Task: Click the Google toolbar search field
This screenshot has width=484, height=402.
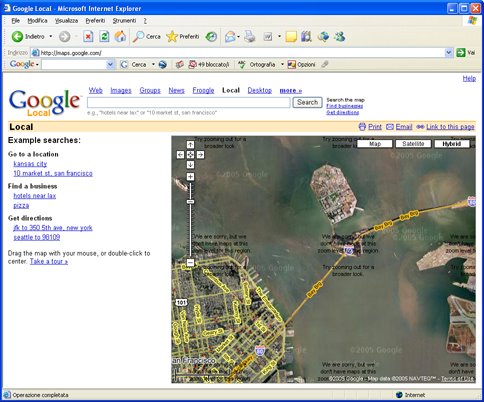Action: click(74, 64)
